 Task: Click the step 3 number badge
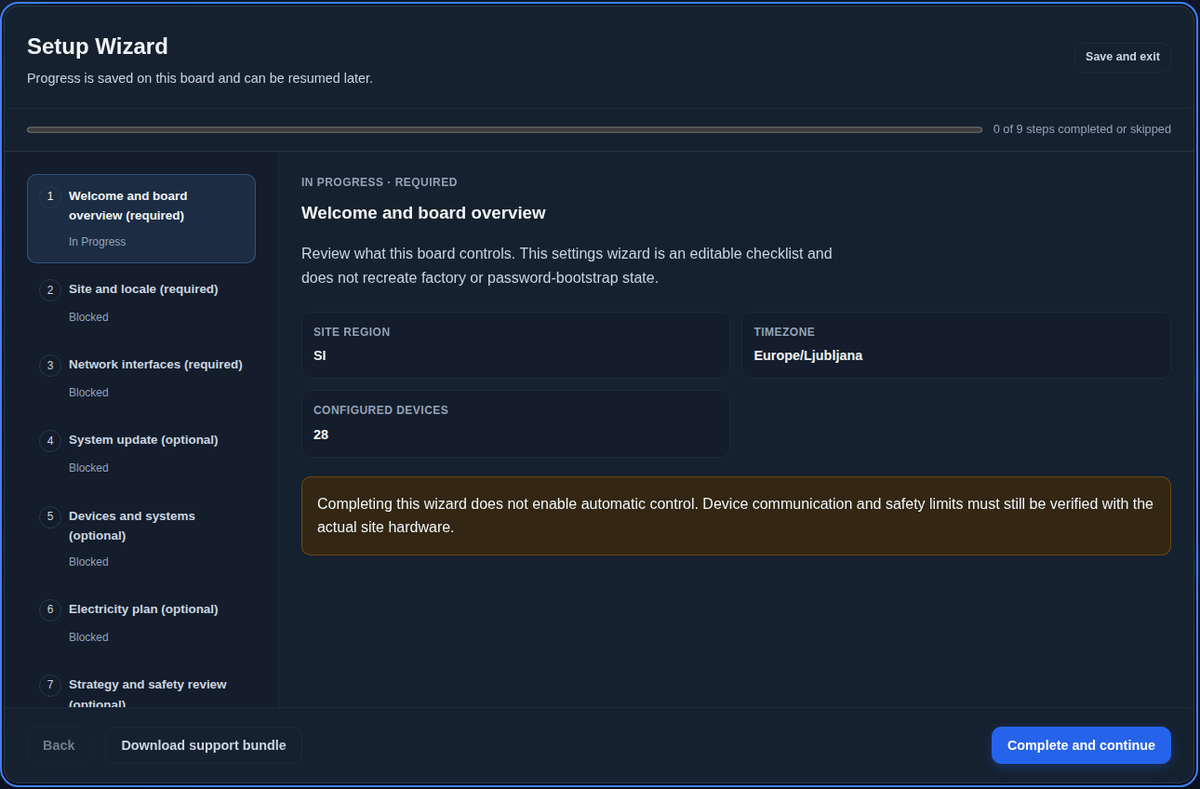coord(50,365)
